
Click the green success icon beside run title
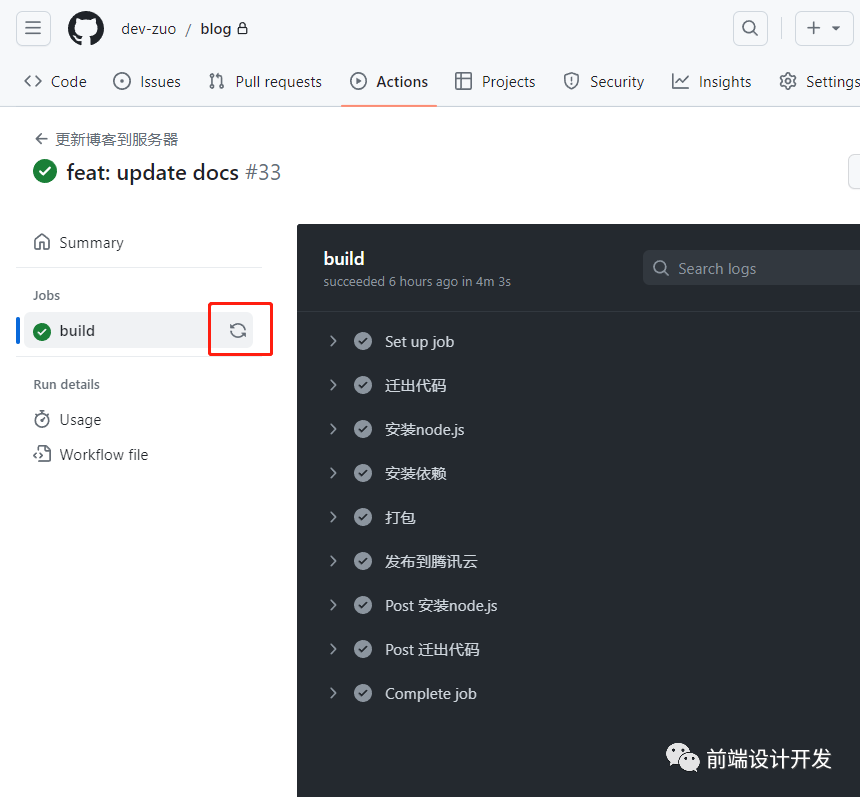45,171
